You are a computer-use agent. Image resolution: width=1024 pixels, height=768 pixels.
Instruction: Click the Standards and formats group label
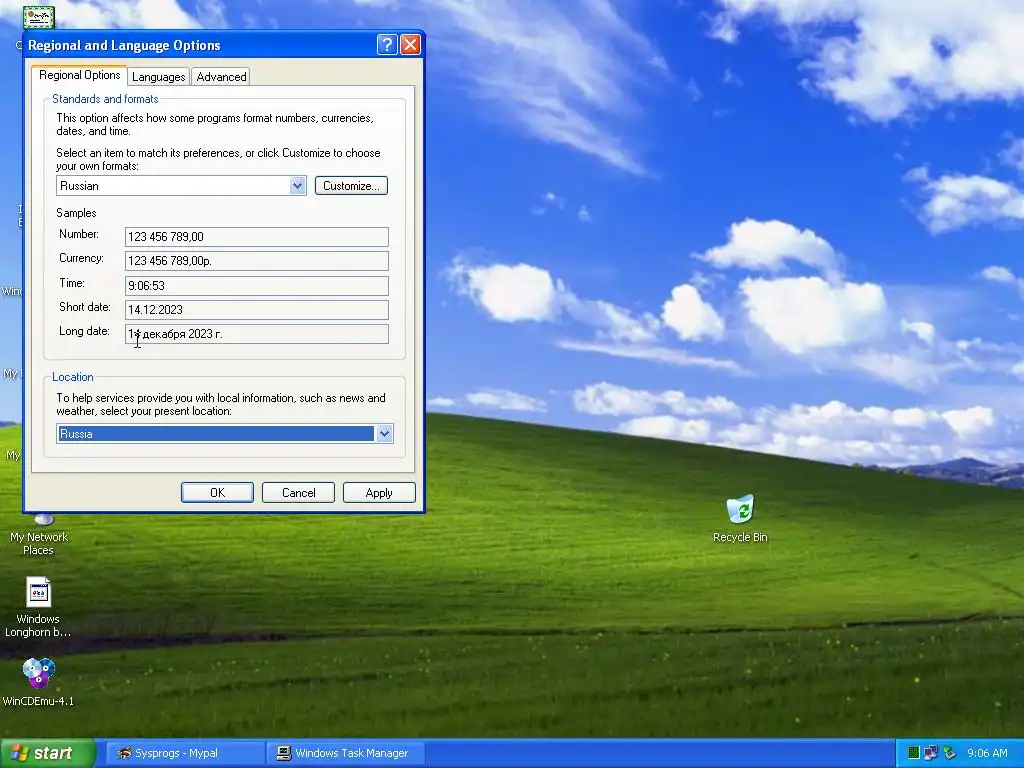click(x=105, y=99)
